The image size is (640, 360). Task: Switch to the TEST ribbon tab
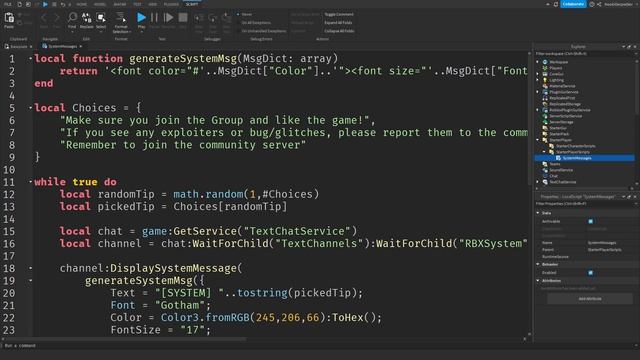(x=137, y=4)
